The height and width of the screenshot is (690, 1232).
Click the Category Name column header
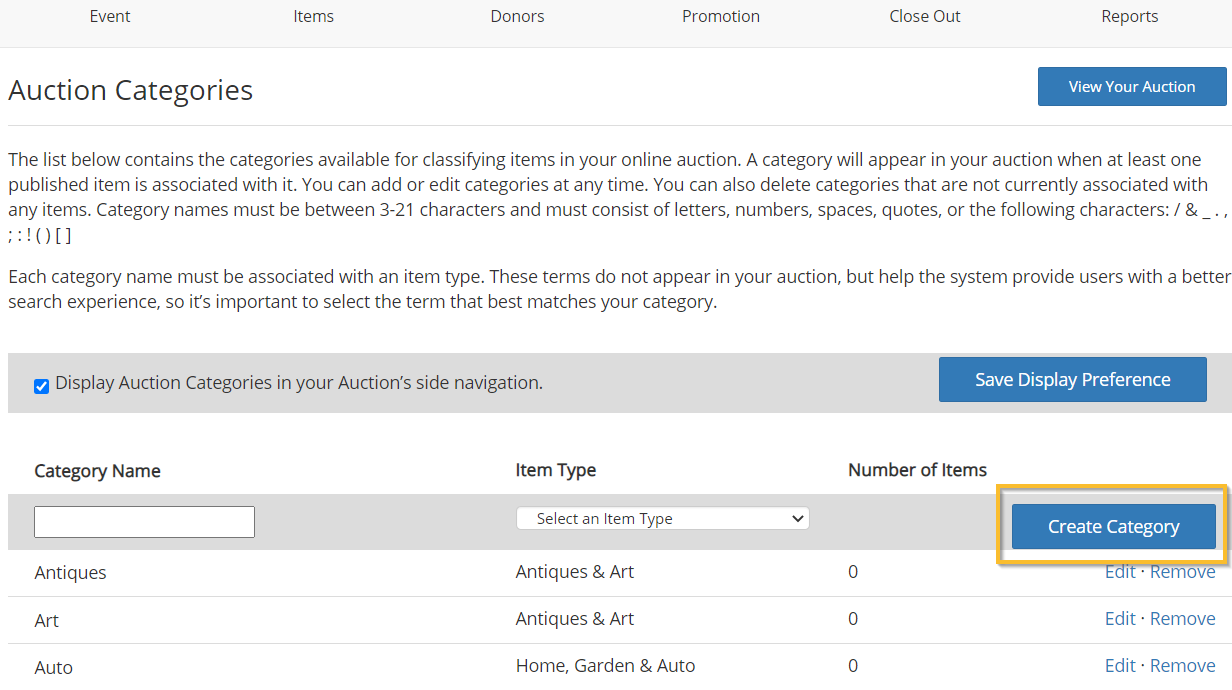[97, 471]
